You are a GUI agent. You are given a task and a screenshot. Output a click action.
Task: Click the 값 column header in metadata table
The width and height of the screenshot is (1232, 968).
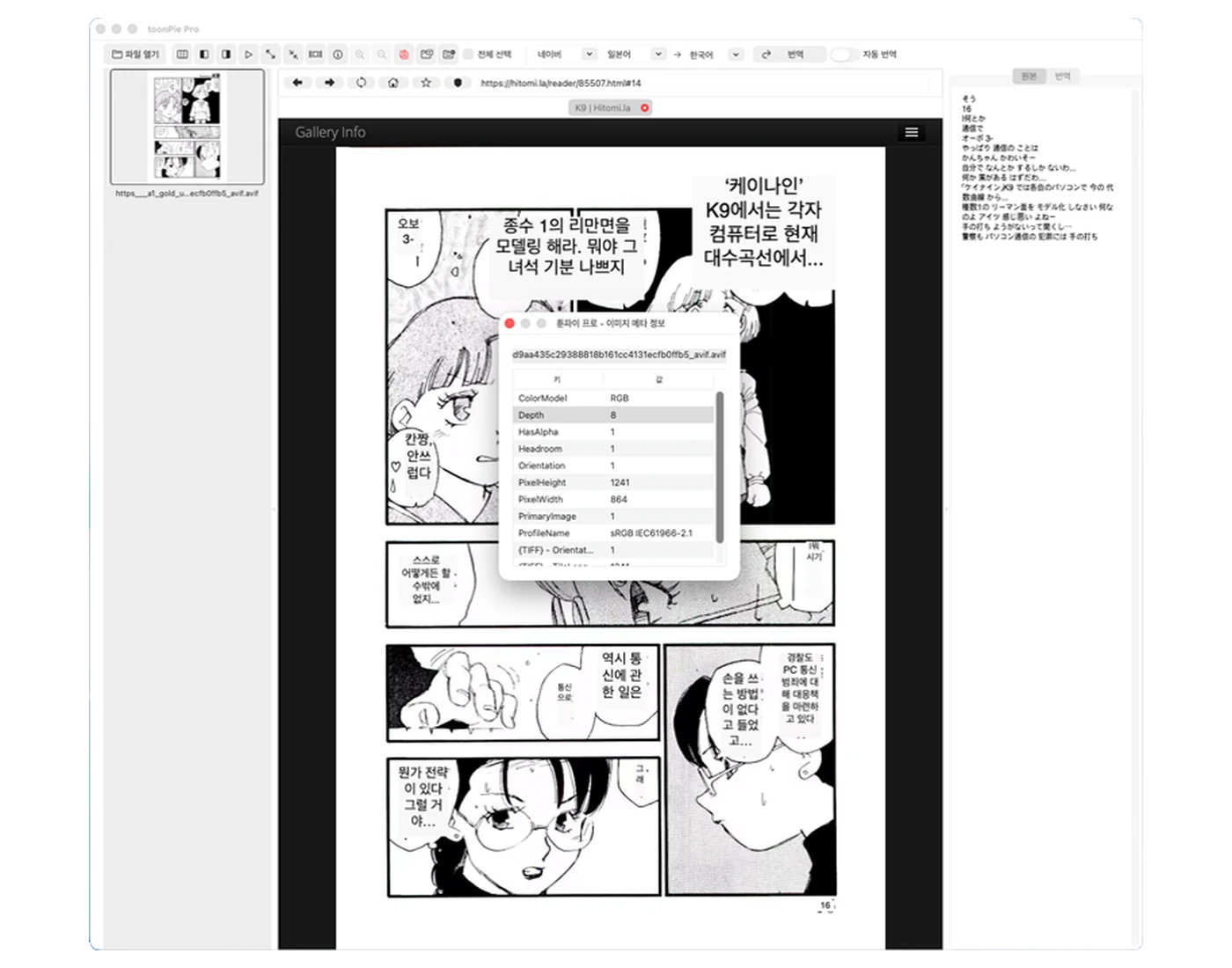pos(659,379)
